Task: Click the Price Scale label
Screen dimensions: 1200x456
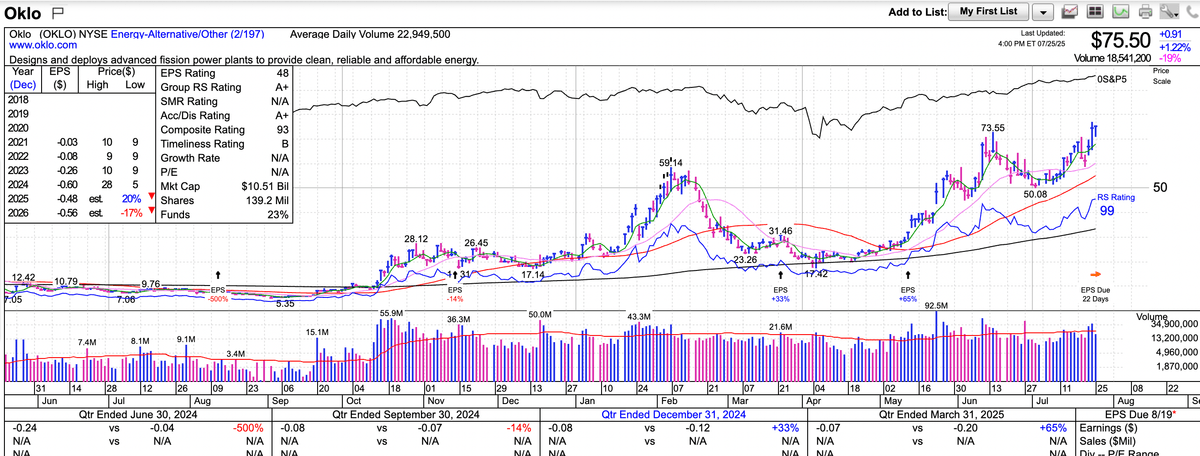Action: coord(1161,76)
